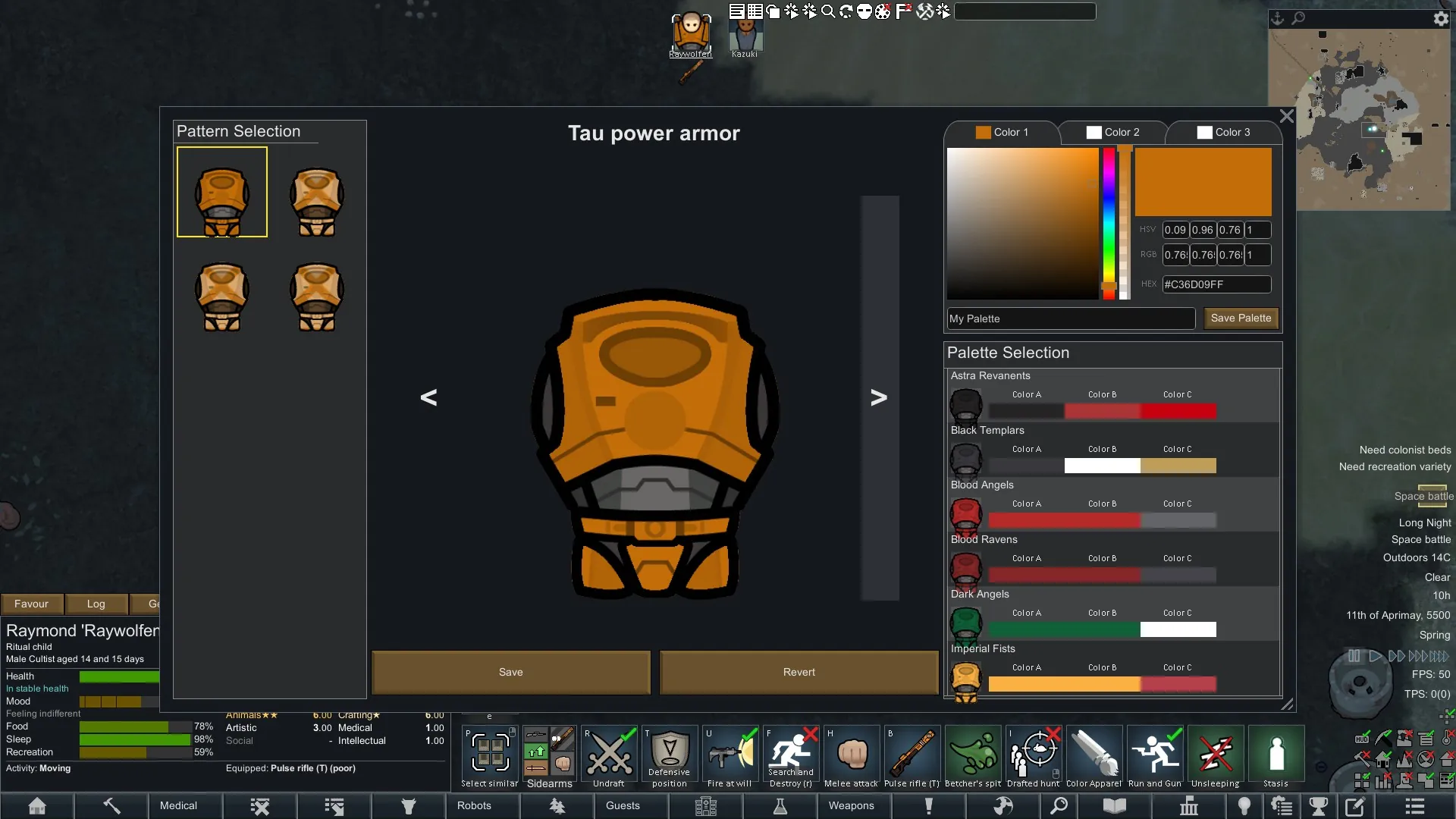The width and height of the screenshot is (1456, 819).
Task: Click the Pulse rifle (T) attack icon
Action: 912,752
